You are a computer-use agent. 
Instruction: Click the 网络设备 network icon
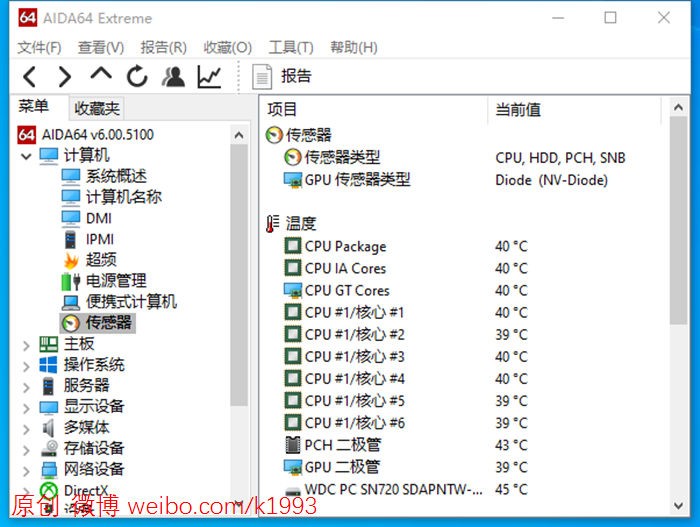49,469
